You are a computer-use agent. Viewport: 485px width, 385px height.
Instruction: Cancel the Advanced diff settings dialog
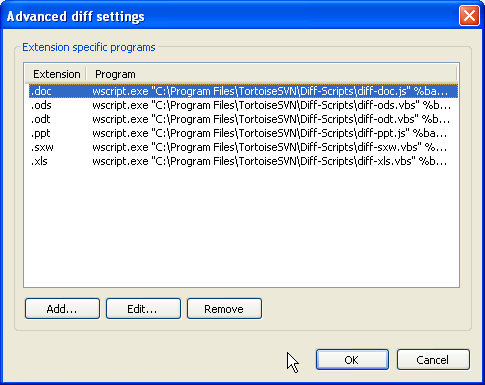pyautogui.click(x=433, y=360)
